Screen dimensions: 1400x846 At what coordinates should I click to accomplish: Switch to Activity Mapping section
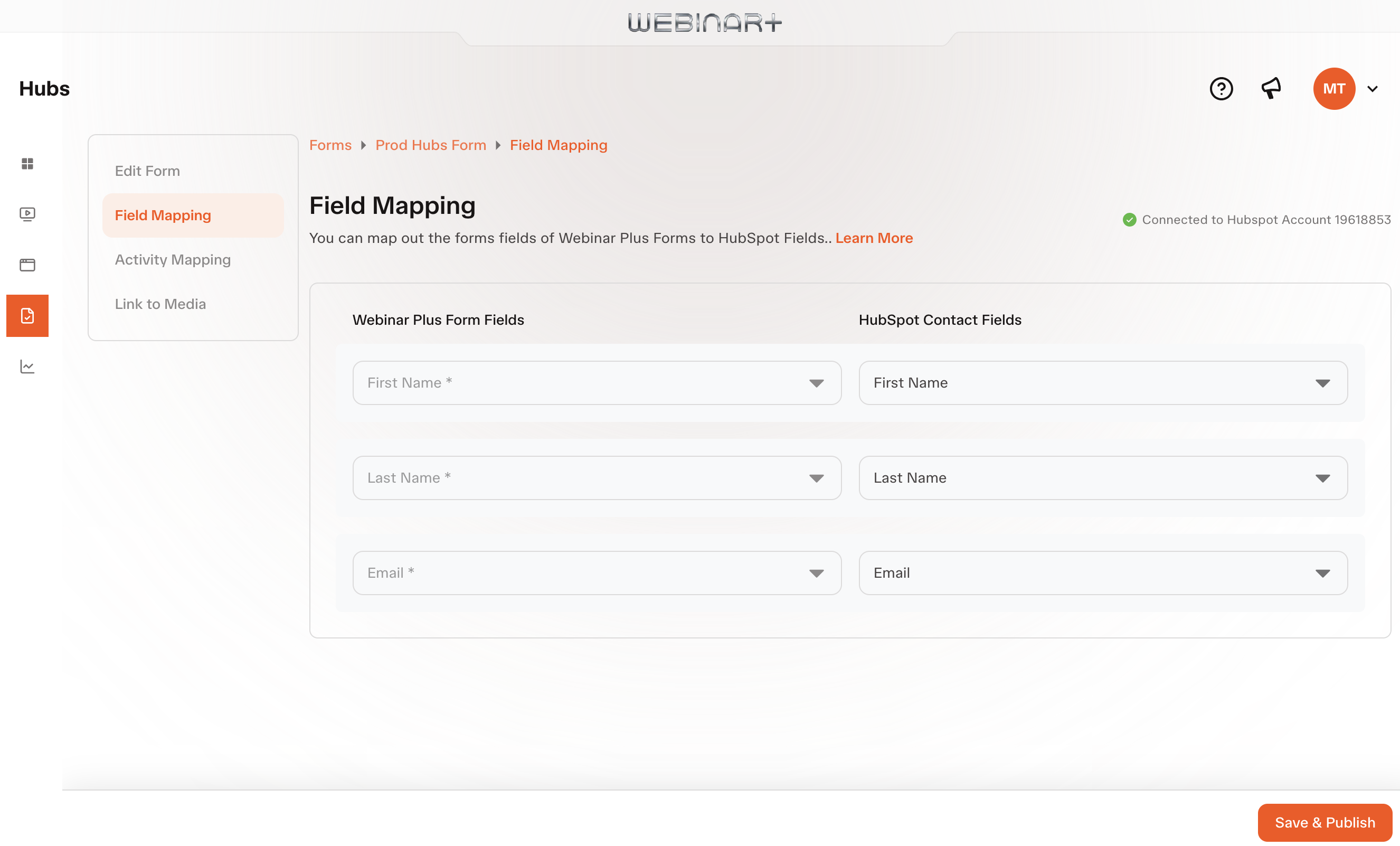tap(173, 260)
